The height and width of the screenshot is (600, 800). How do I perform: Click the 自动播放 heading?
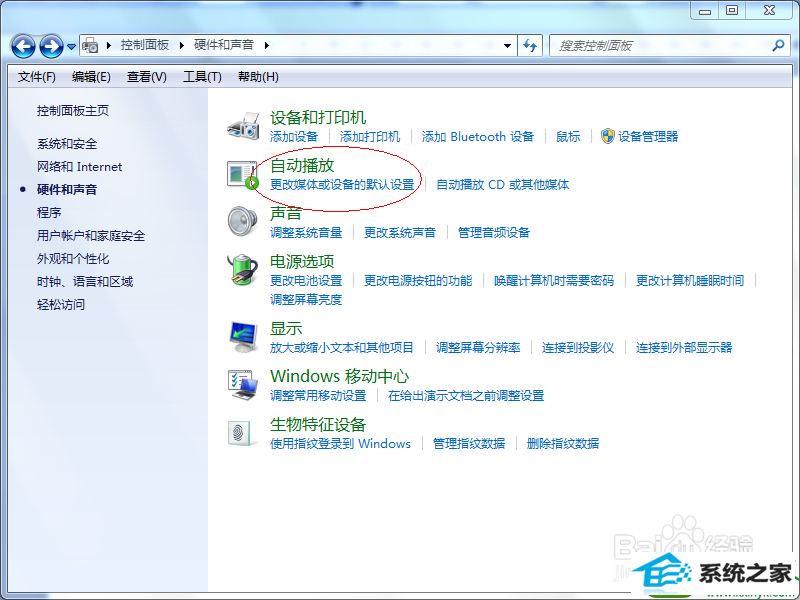[302, 165]
